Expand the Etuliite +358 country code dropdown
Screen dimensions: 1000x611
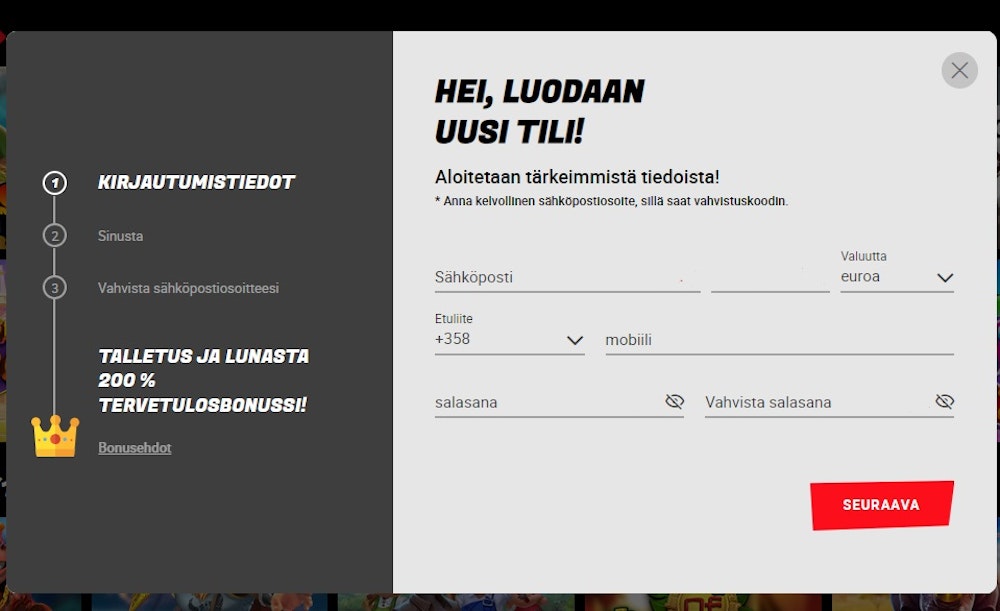[x=508, y=340]
